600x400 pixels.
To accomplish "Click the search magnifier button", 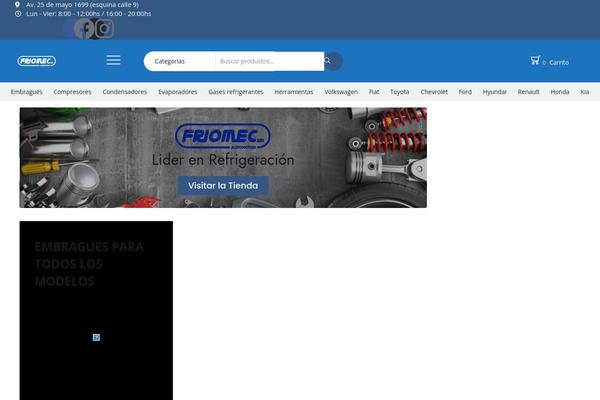I will 333,61.
